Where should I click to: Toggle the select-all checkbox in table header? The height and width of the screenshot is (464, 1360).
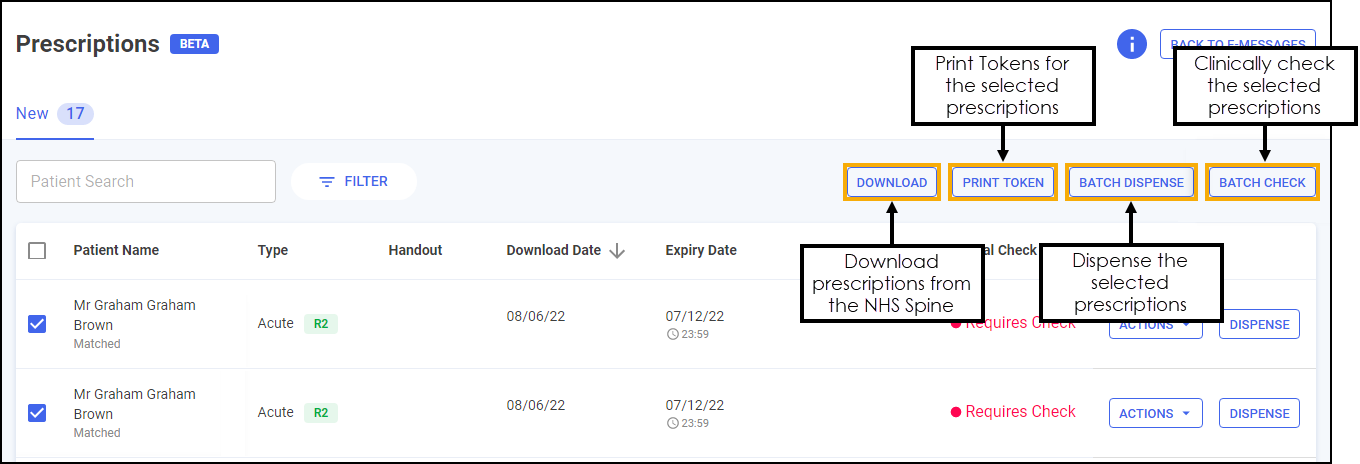pos(37,251)
